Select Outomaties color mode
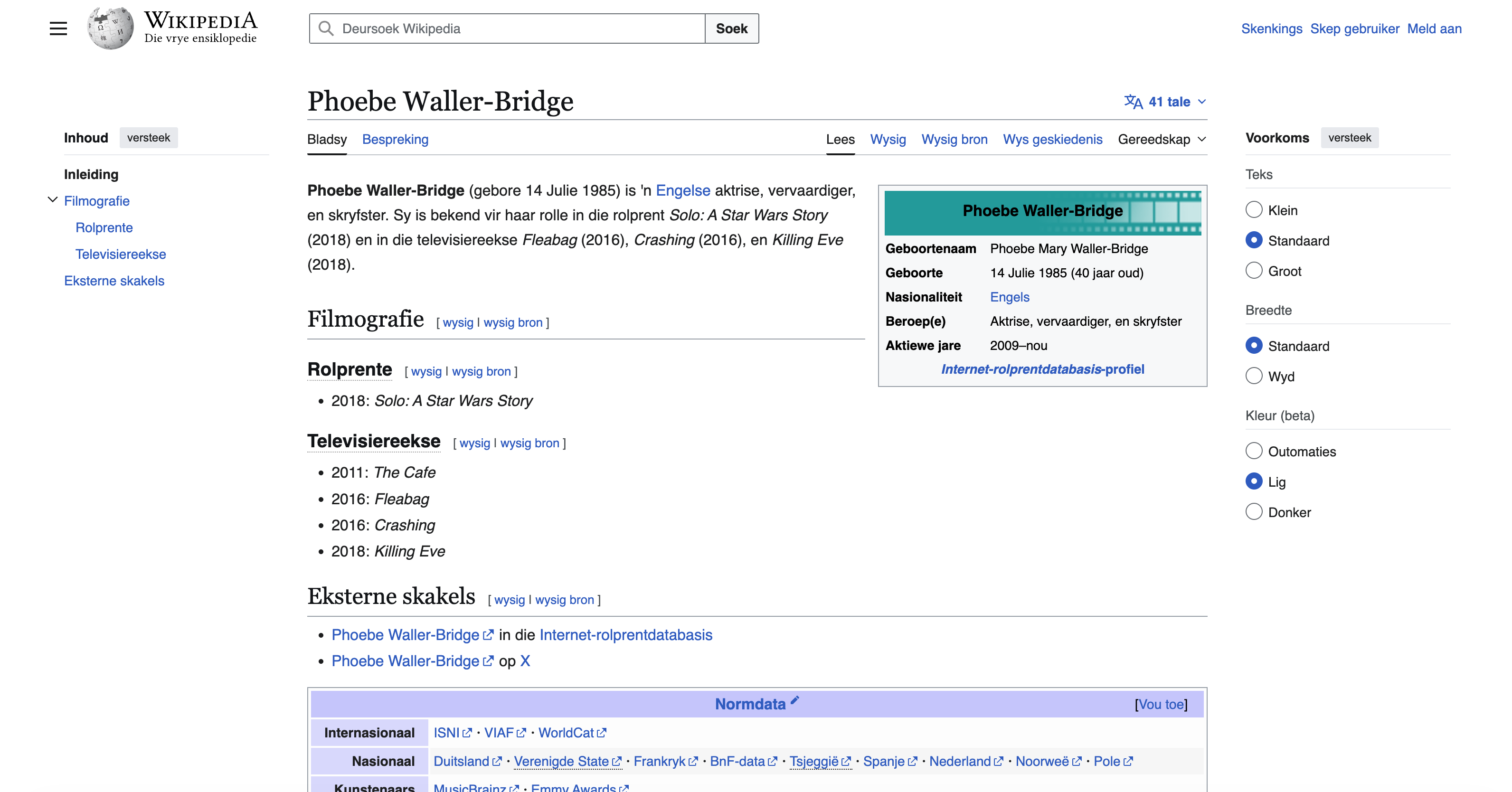Viewport: 1512px width, 792px height. pos(1254,451)
